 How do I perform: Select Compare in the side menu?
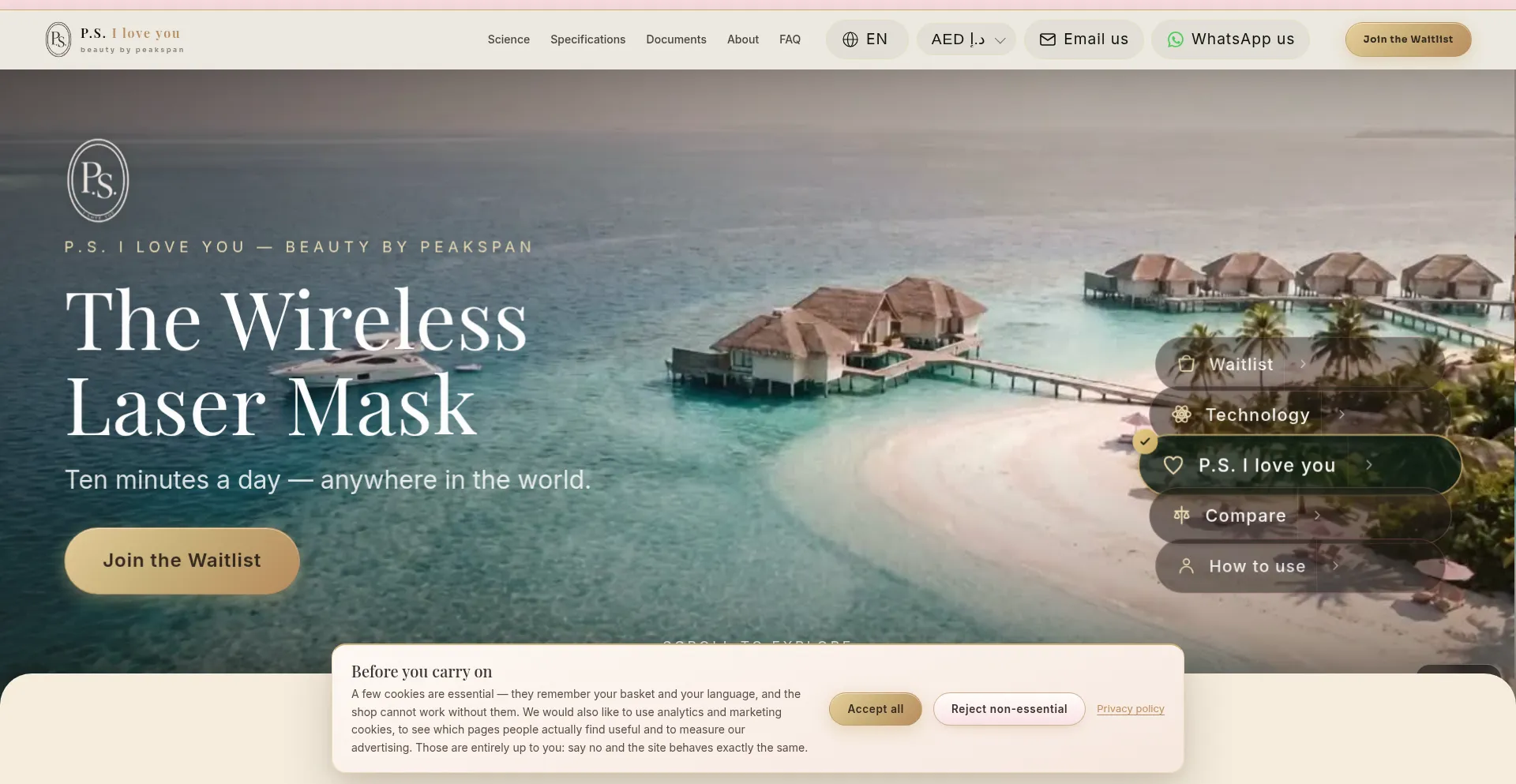(x=1300, y=516)
